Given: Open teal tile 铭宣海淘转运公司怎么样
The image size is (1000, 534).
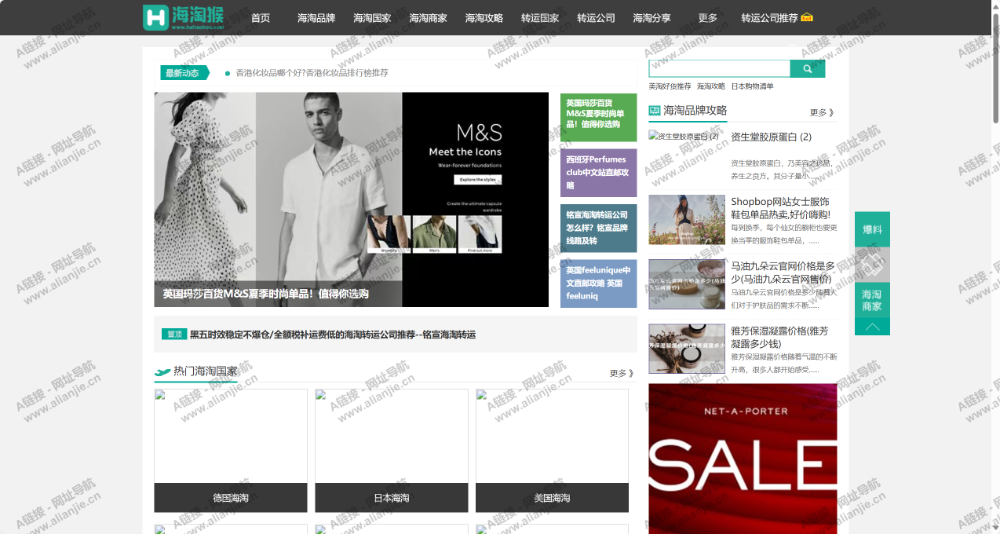Looking at the screenshot, I should [598, 228].
